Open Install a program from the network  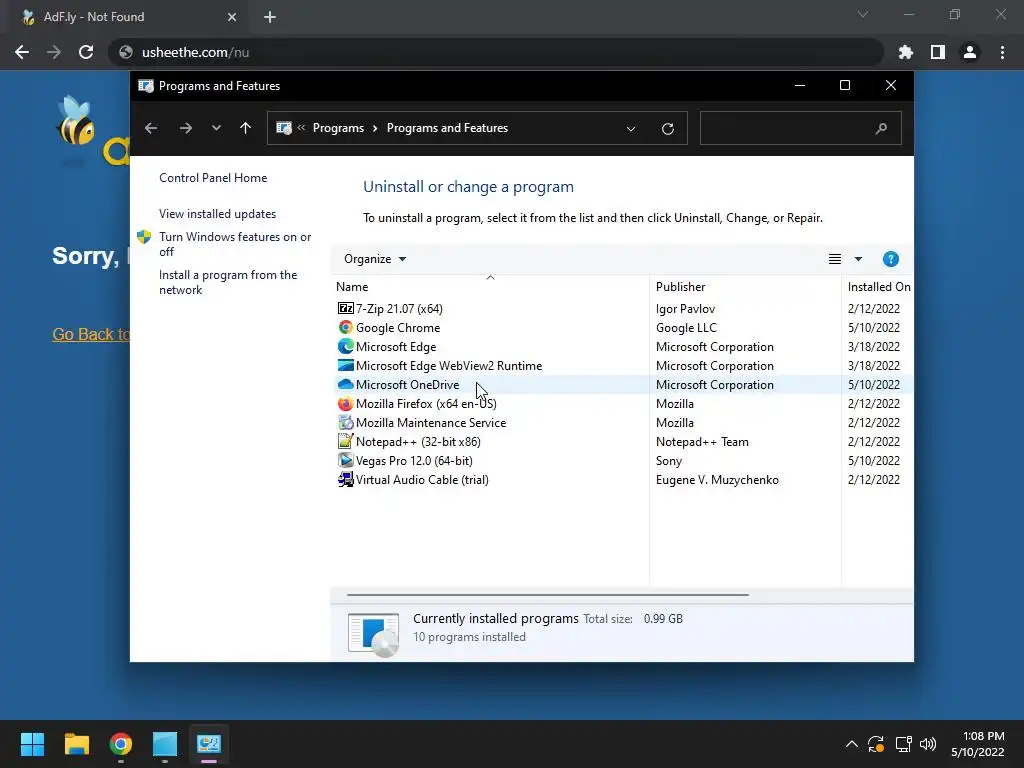[228, 282]
